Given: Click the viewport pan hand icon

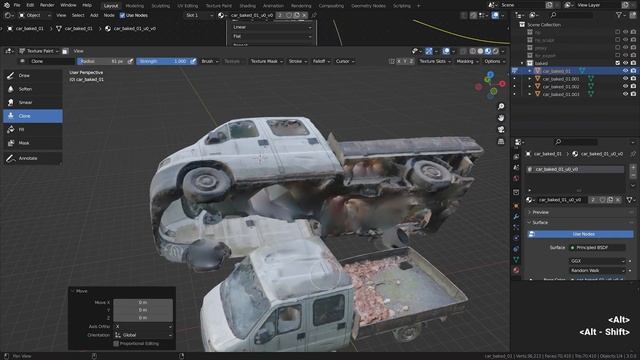Looking at the screenshot, I should pos(501,118).
